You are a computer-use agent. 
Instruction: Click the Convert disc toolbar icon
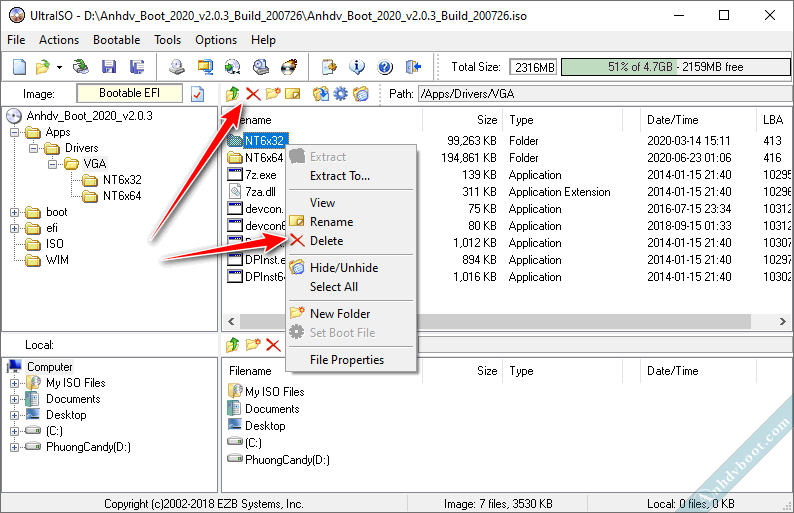coord(232,67)
